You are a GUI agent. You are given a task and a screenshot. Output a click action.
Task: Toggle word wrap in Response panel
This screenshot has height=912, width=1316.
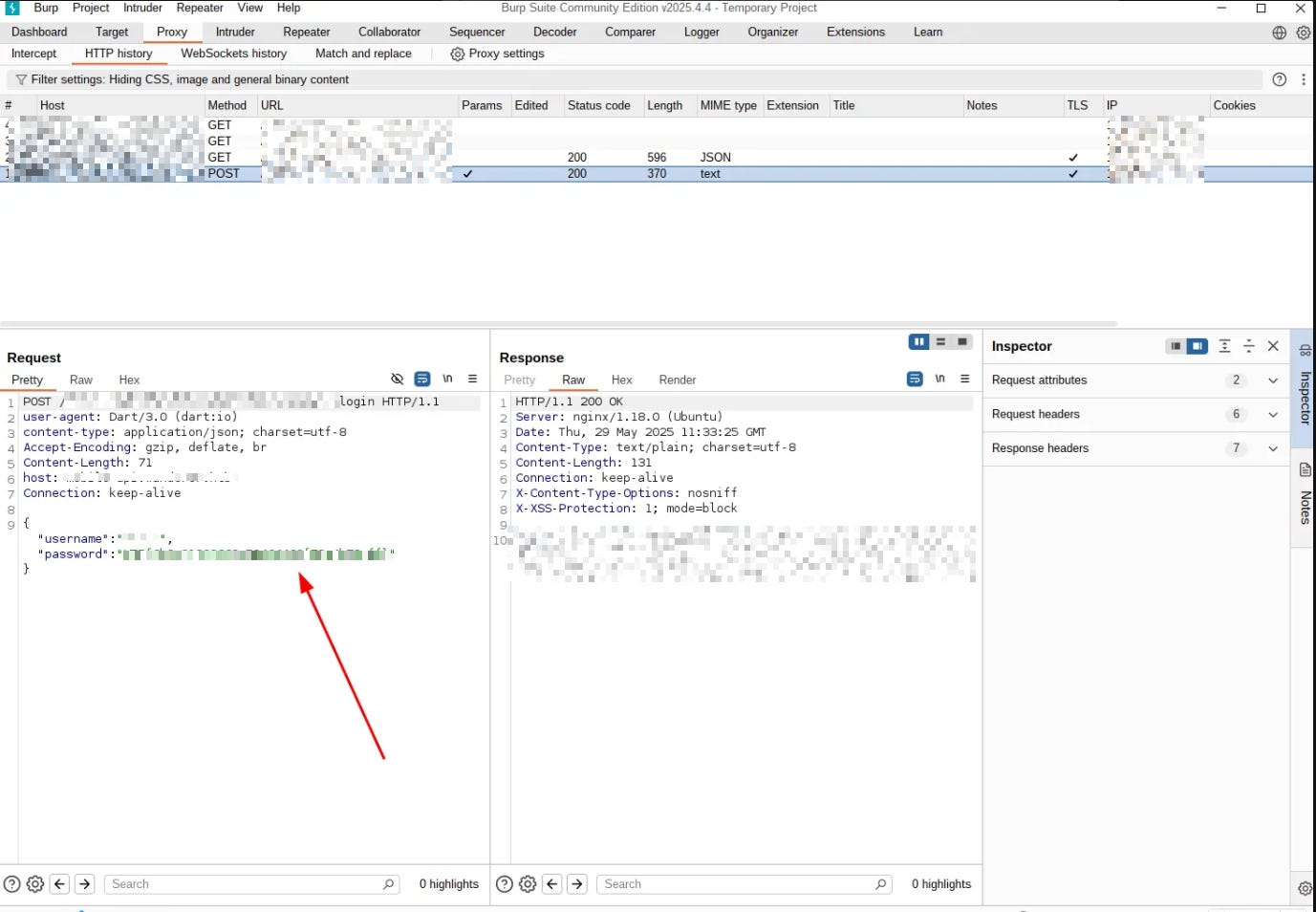915,380
